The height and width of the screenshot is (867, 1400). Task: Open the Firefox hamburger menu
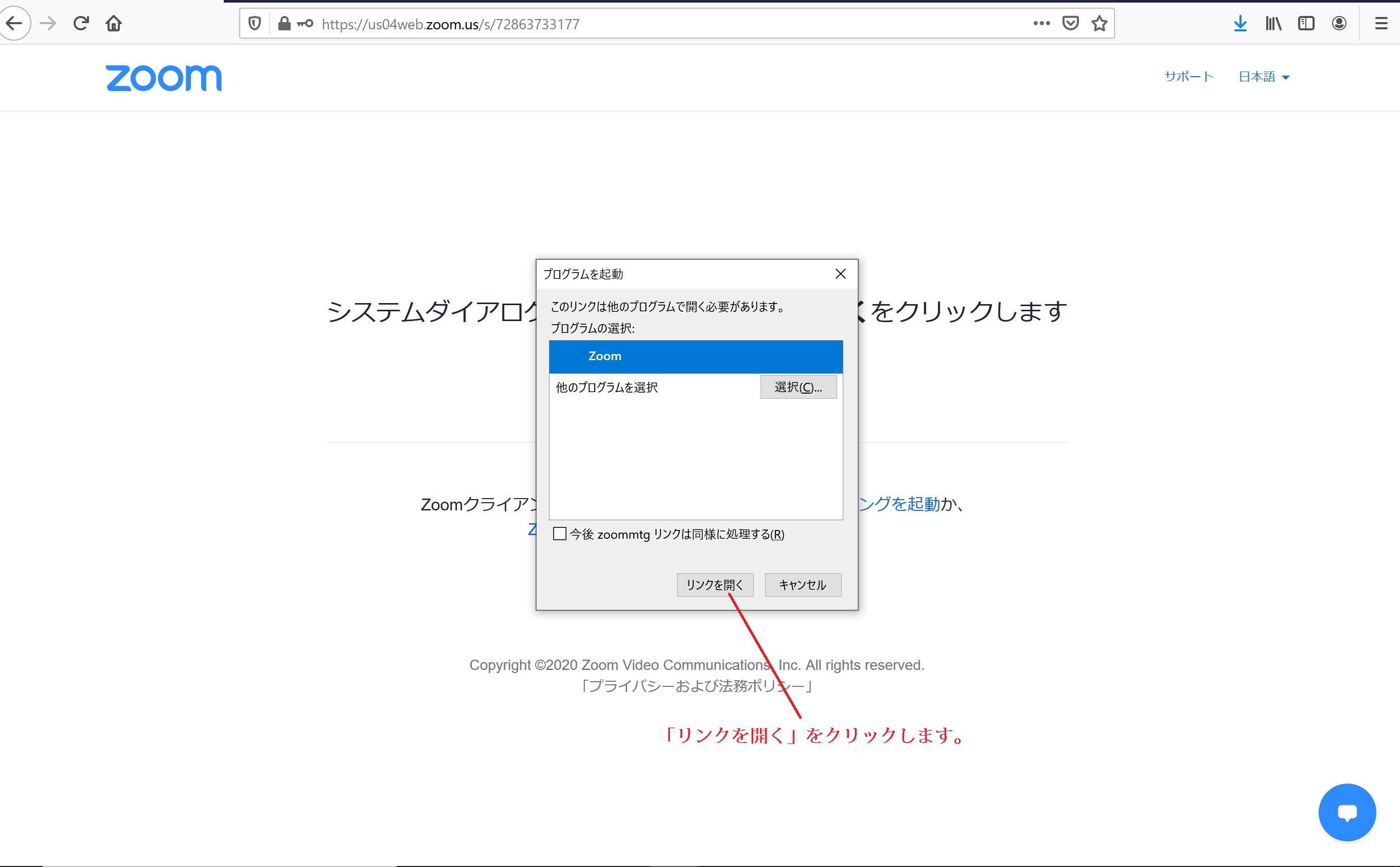pos(1381,24)
